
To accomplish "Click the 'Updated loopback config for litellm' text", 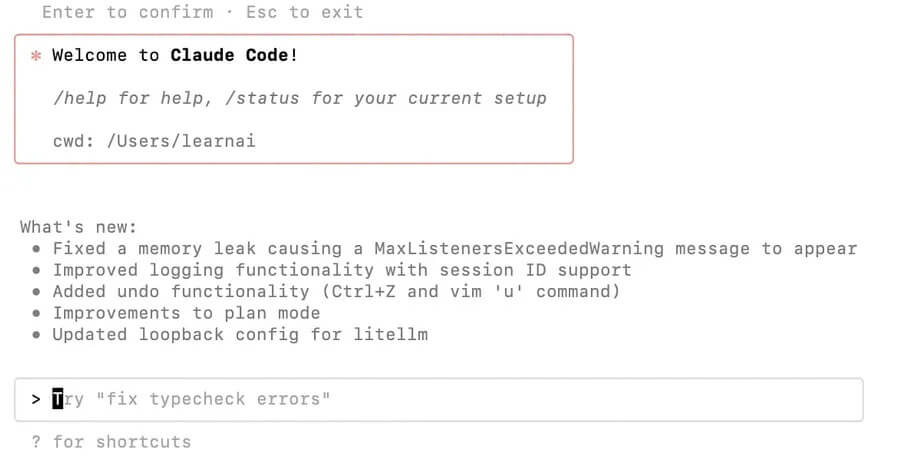I will 240,335.
